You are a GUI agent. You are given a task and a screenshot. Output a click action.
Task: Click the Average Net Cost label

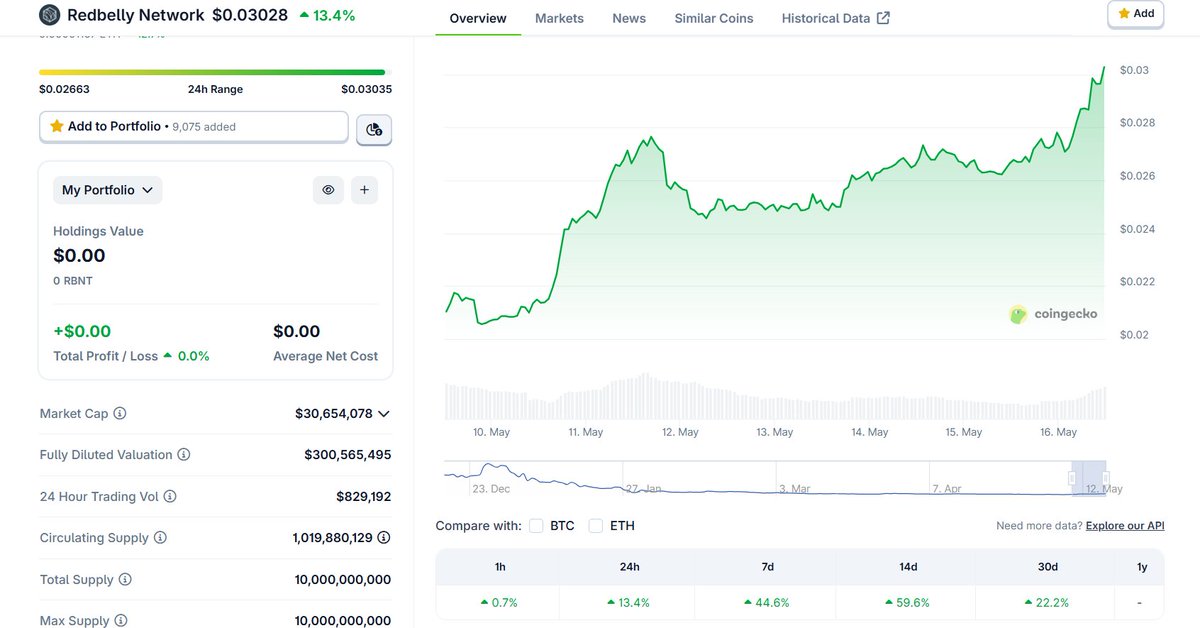(325, 356)
